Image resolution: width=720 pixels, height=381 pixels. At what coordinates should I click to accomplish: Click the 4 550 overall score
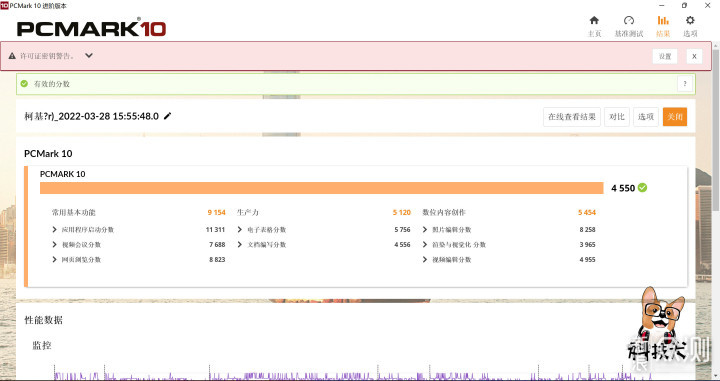click(623, 188)
